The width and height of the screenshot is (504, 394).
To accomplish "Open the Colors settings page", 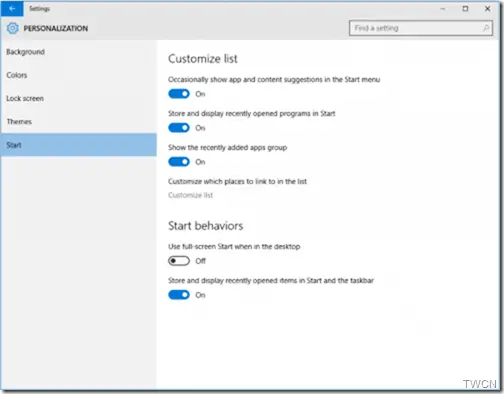I will tap(78, 75).
